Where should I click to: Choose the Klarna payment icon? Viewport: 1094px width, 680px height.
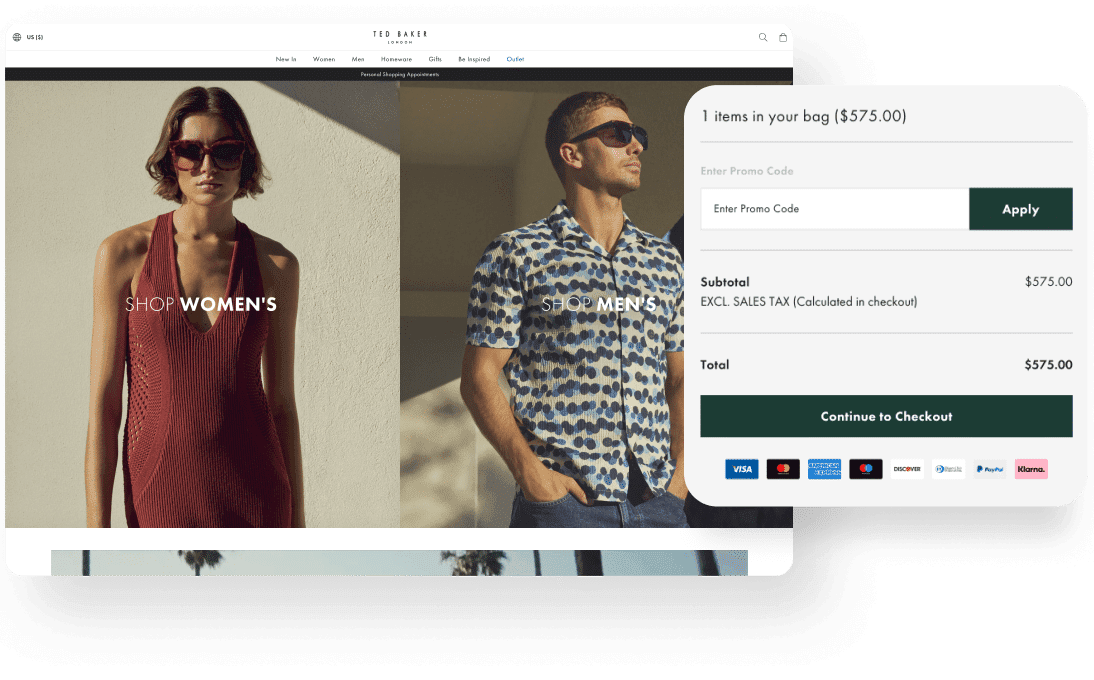[1031, 469]
